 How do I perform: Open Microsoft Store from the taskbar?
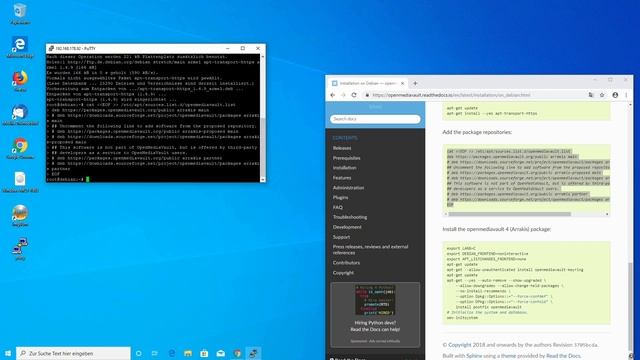tap(204, 353)
